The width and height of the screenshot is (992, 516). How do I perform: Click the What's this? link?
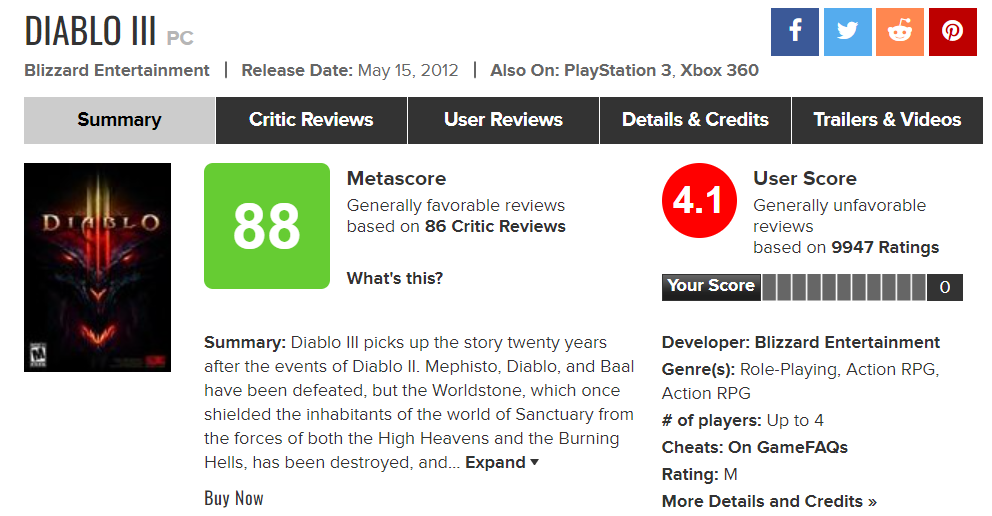coord(395,278)
